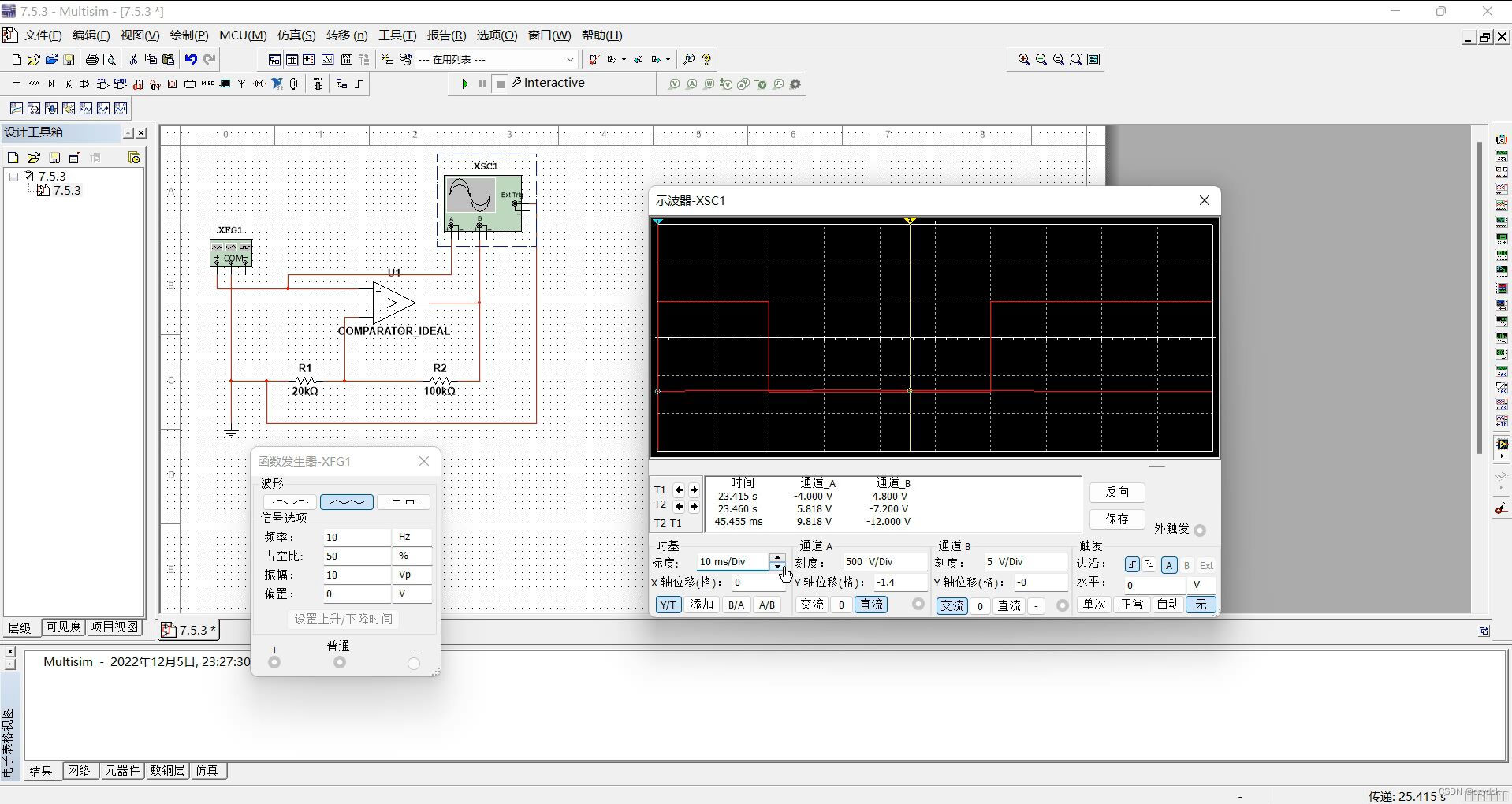The image size is (1512, 804).
Task: Switch Channel B coupling to 直流
Action: [1010, 605]
